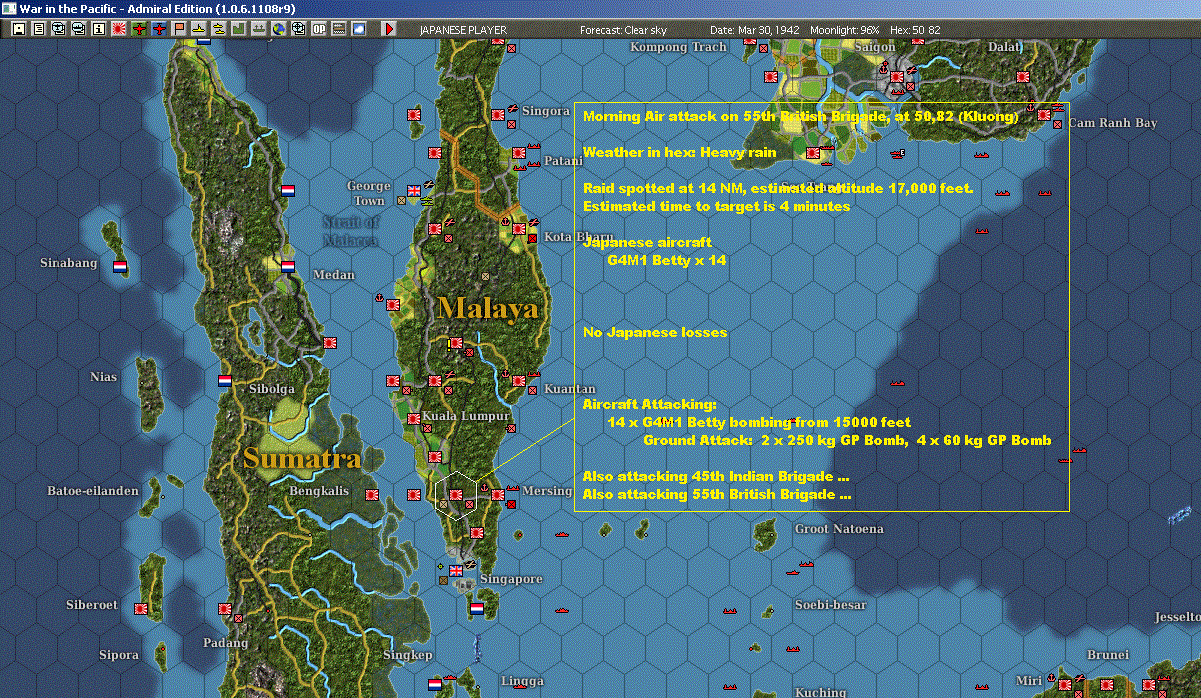The image size is (1201, 698).
Task: Select Japanese flag unit at Kuantan
Action: (520, 380)
